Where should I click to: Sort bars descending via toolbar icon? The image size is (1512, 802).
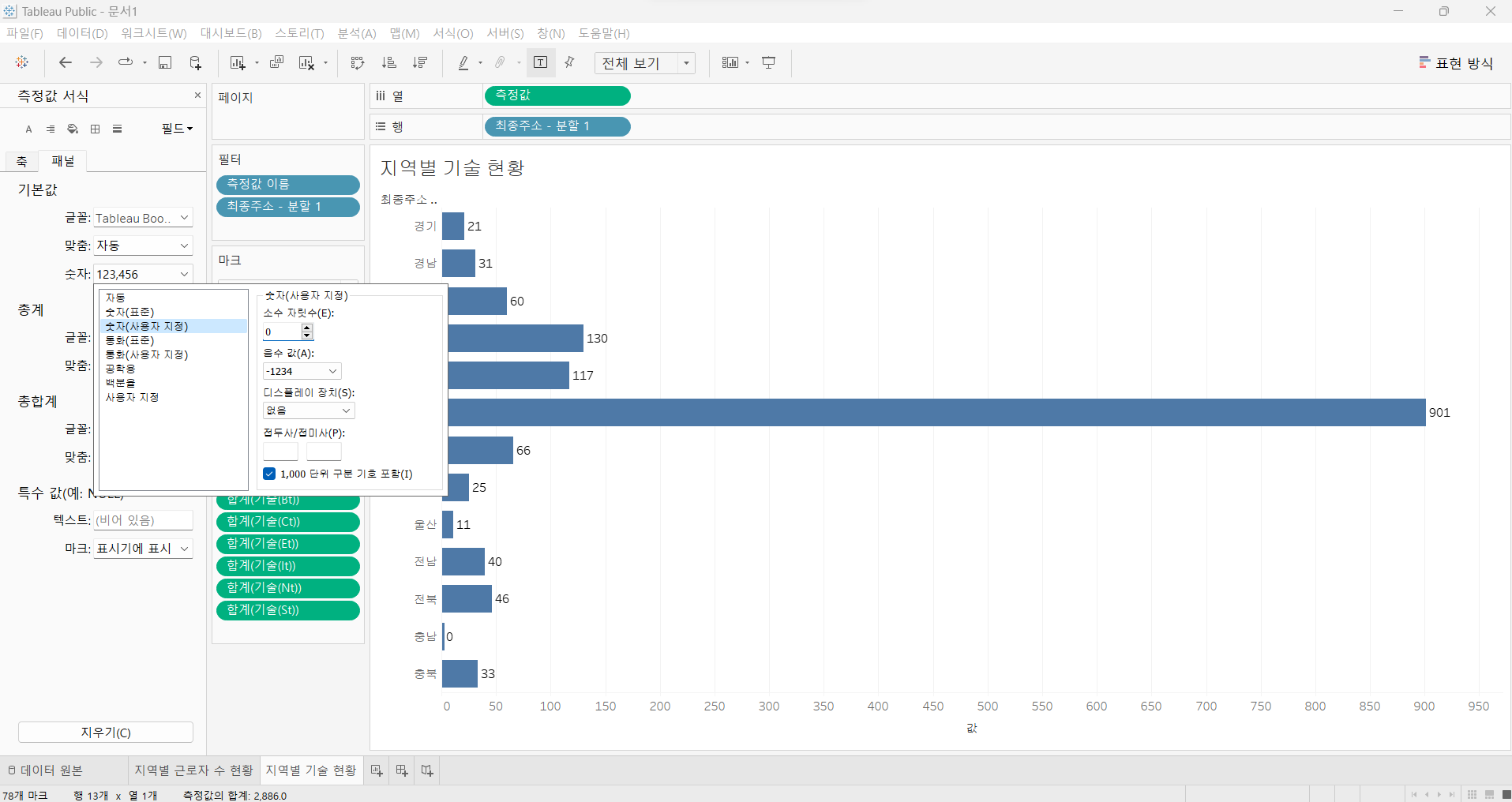click(x=420, y=62)
